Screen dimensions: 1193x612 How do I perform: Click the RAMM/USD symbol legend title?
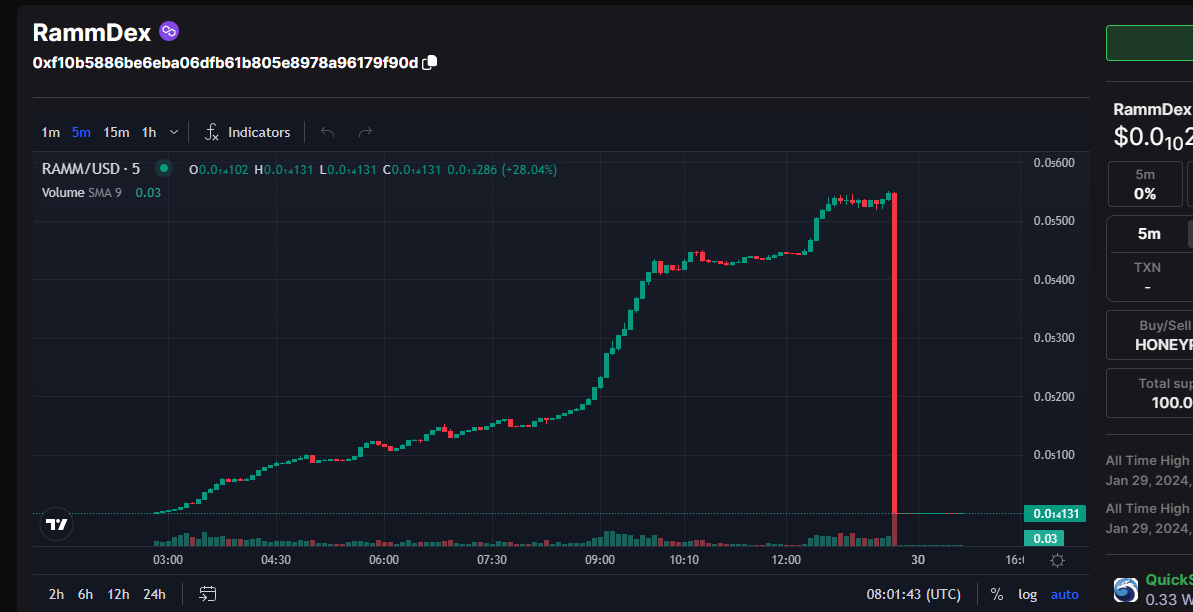[91, 169]
